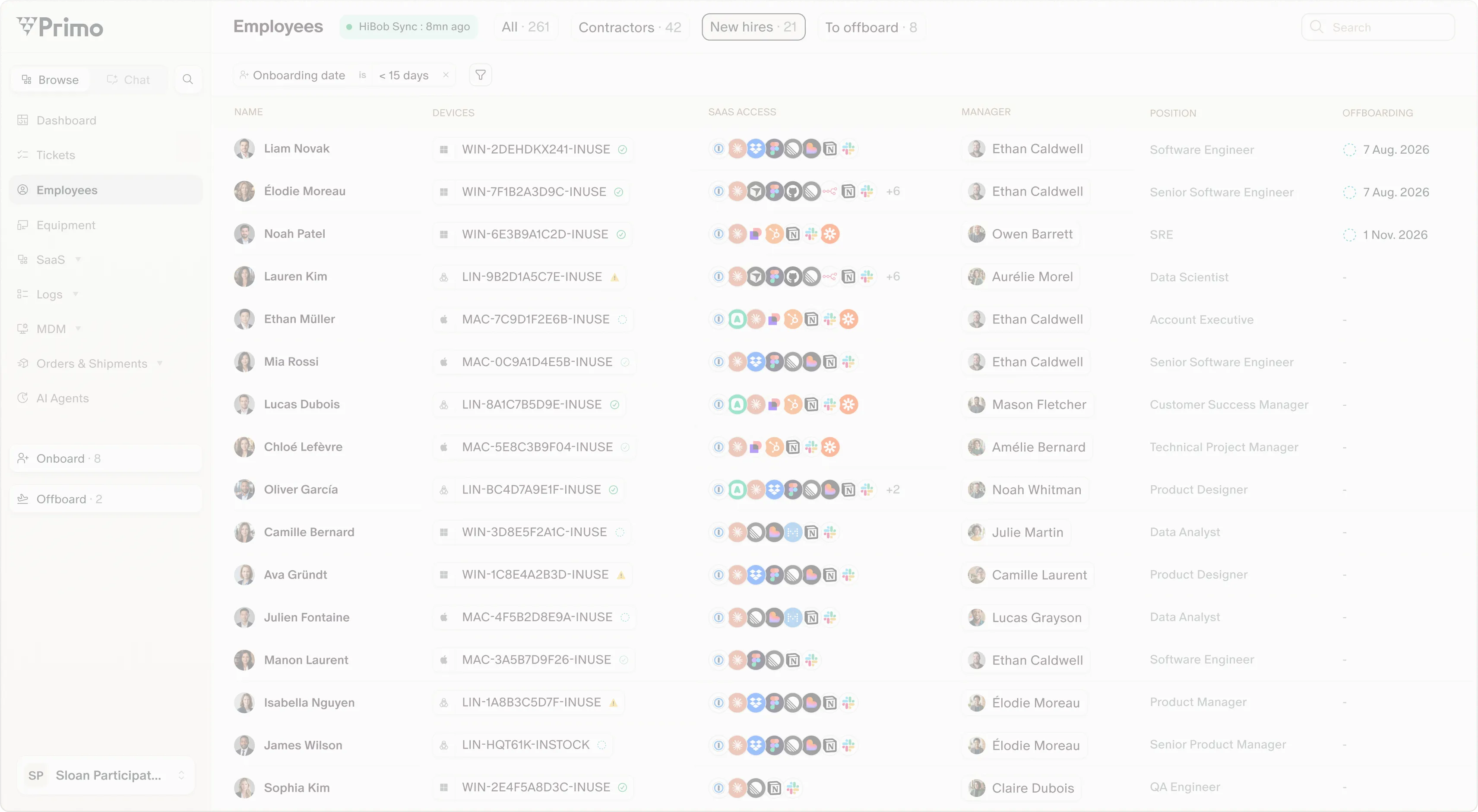This screenshot has height=812, width=1478.
Task: Click Élodie Moreau's +6 more apps badge
Action: point(893,191)
